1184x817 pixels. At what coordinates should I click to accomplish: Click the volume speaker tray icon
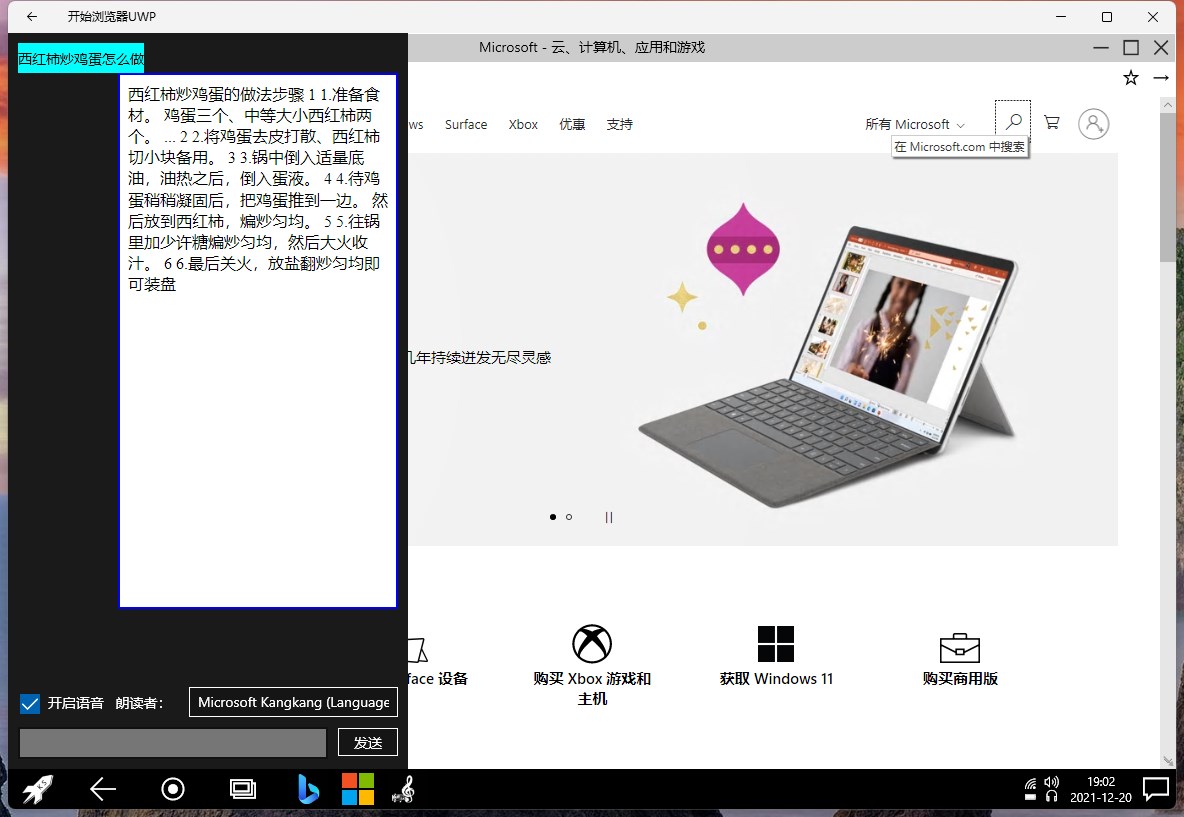(1051, 782)
